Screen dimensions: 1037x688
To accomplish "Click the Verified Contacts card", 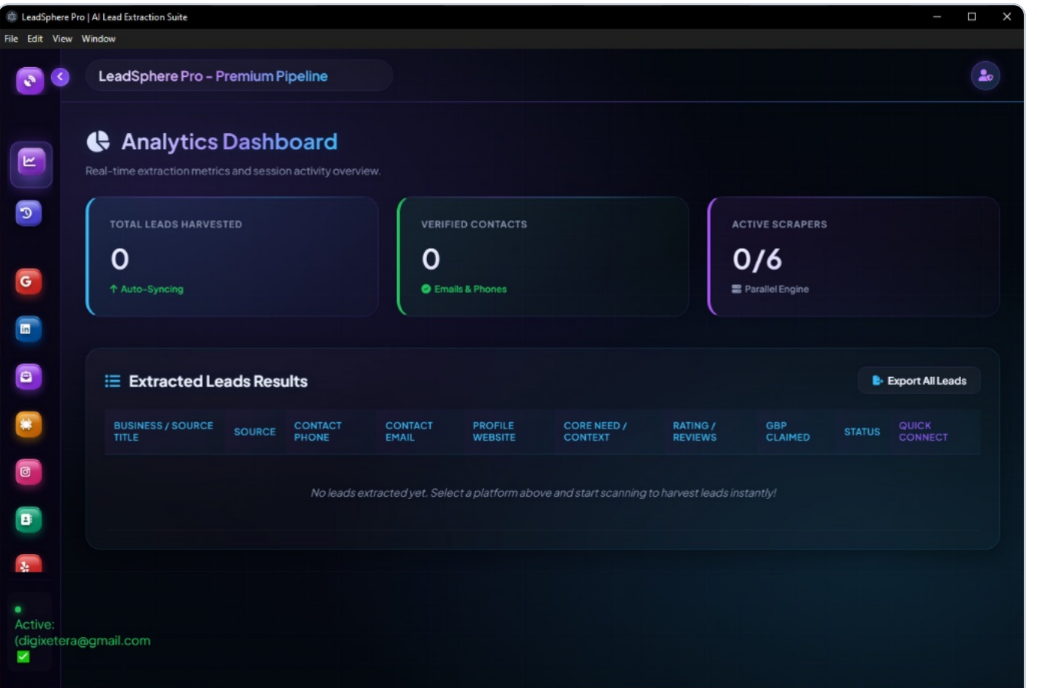I will [543, 256].
